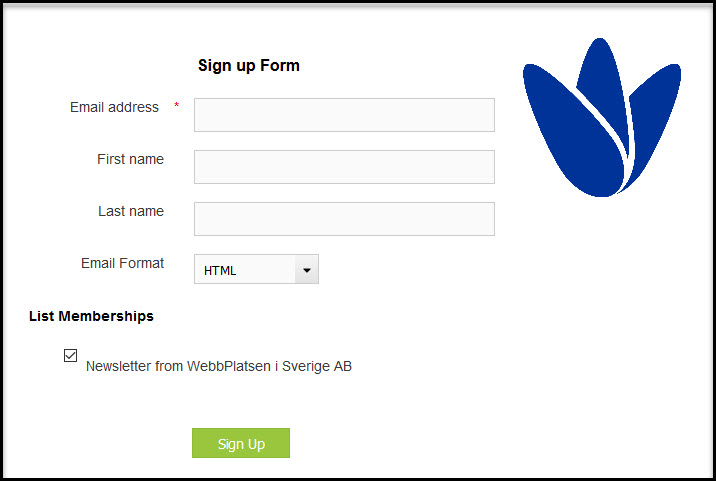The image size is (716, 481).
Task: Click into the First name text box
Action: (x=344, y=167)
